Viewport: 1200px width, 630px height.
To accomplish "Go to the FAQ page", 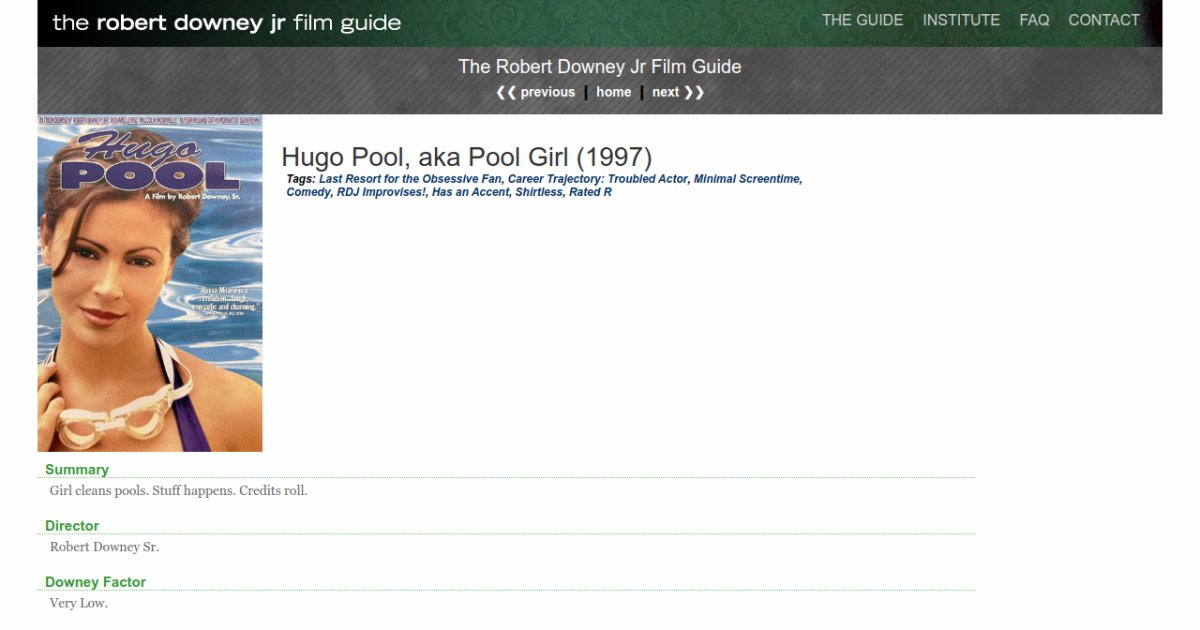I will [x=1034, y=20].
